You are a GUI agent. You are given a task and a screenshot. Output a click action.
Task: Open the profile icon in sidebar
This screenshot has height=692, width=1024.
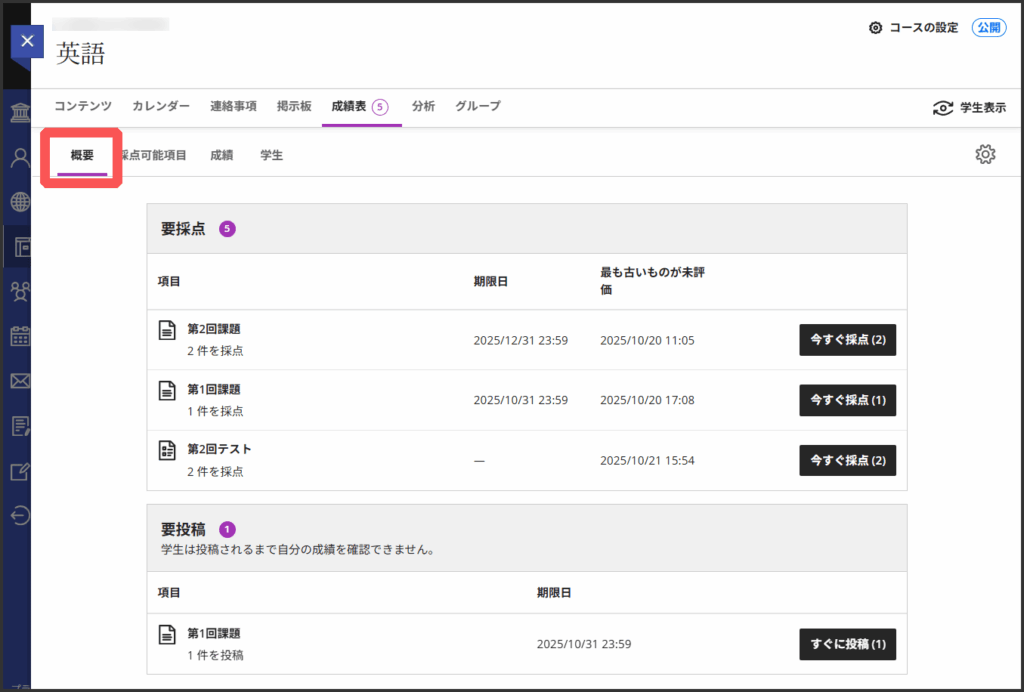click(x=20, y=157)
